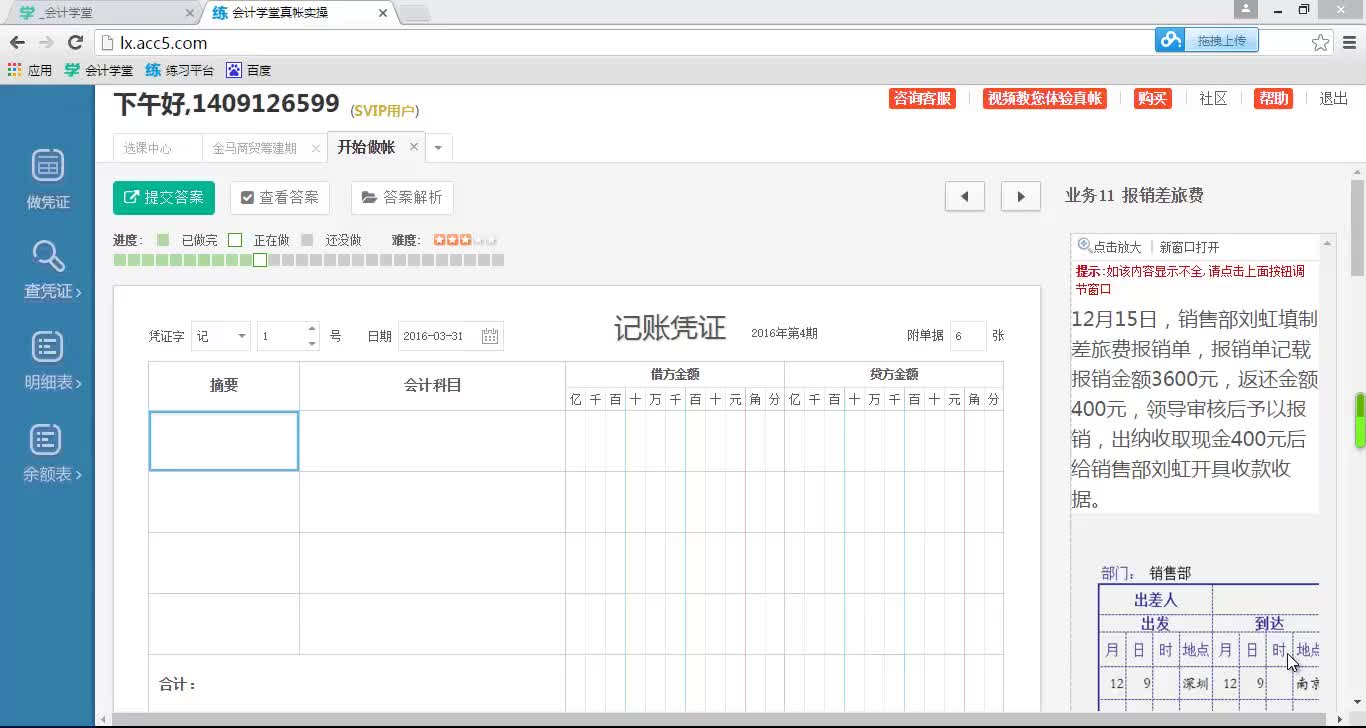
Task: Go to next task with right arrow
Action: (1020, 197)
